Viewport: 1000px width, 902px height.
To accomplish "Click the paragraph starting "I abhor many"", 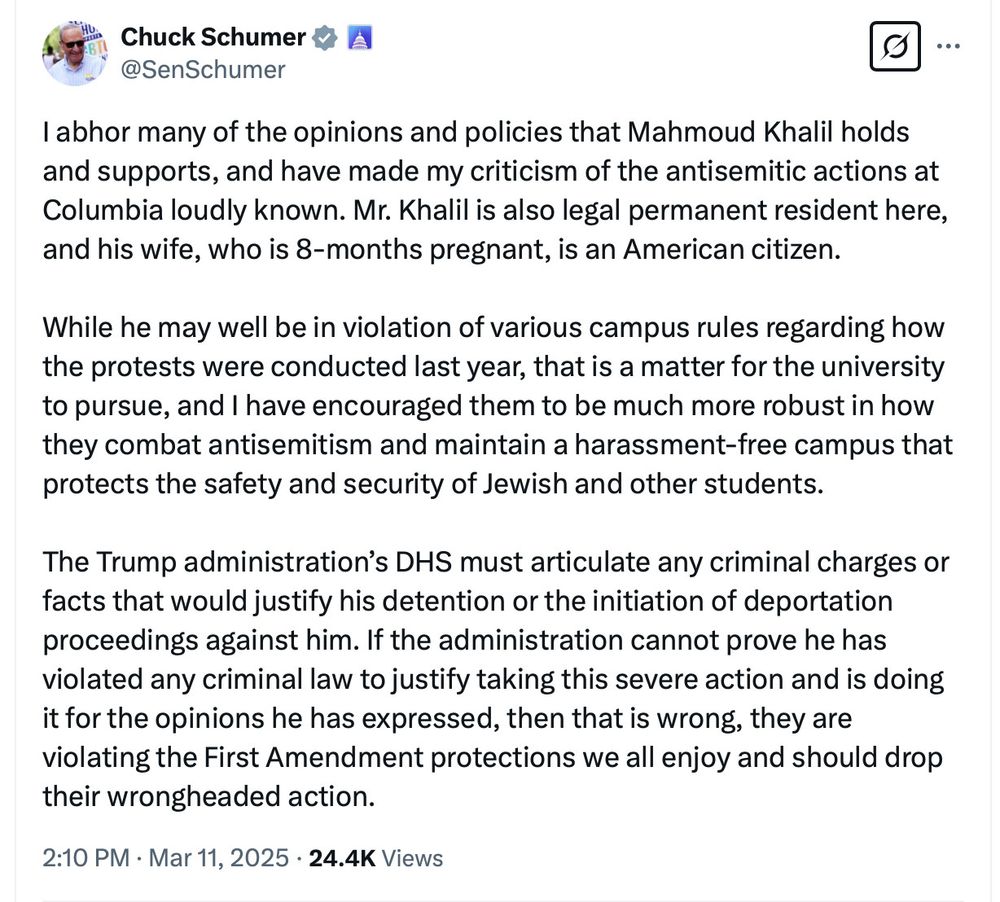I will click(496, 191).
